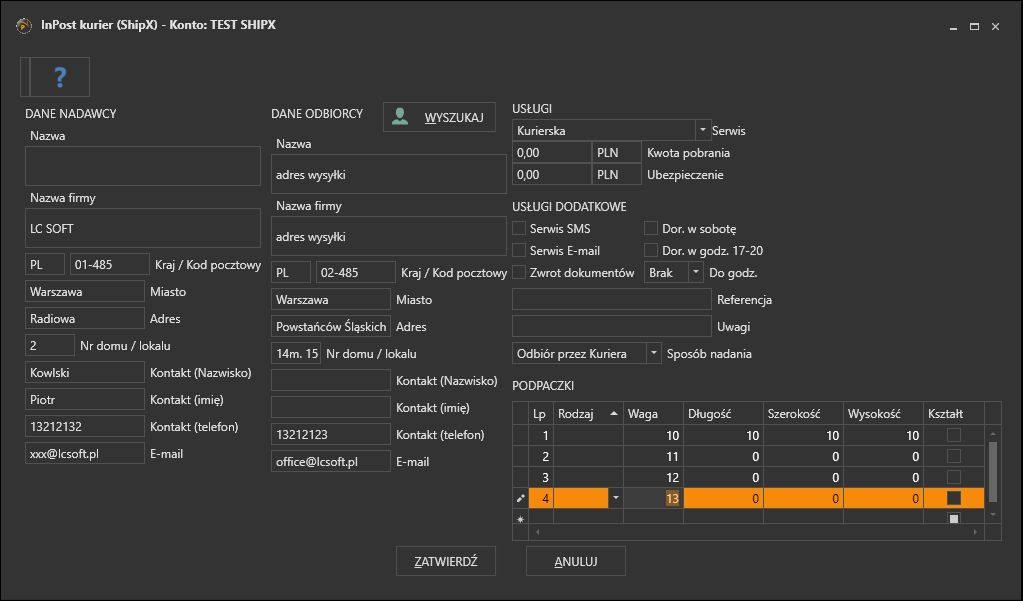Click the Ubezpieczenie amount field
Screen dimensions: 1023x601
(x=552, y=175)
